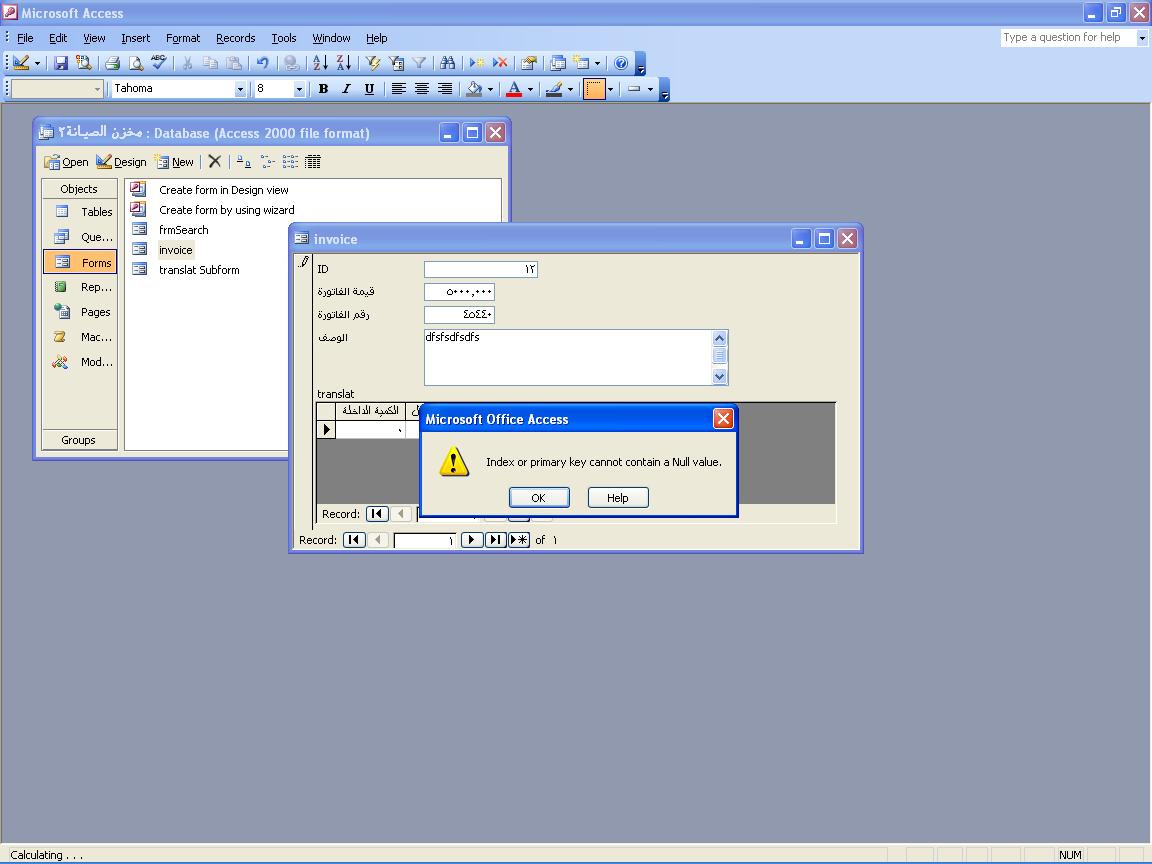1152x864 pixels.
Task: Toggle Align Right button
Action: tap(445, 89)
